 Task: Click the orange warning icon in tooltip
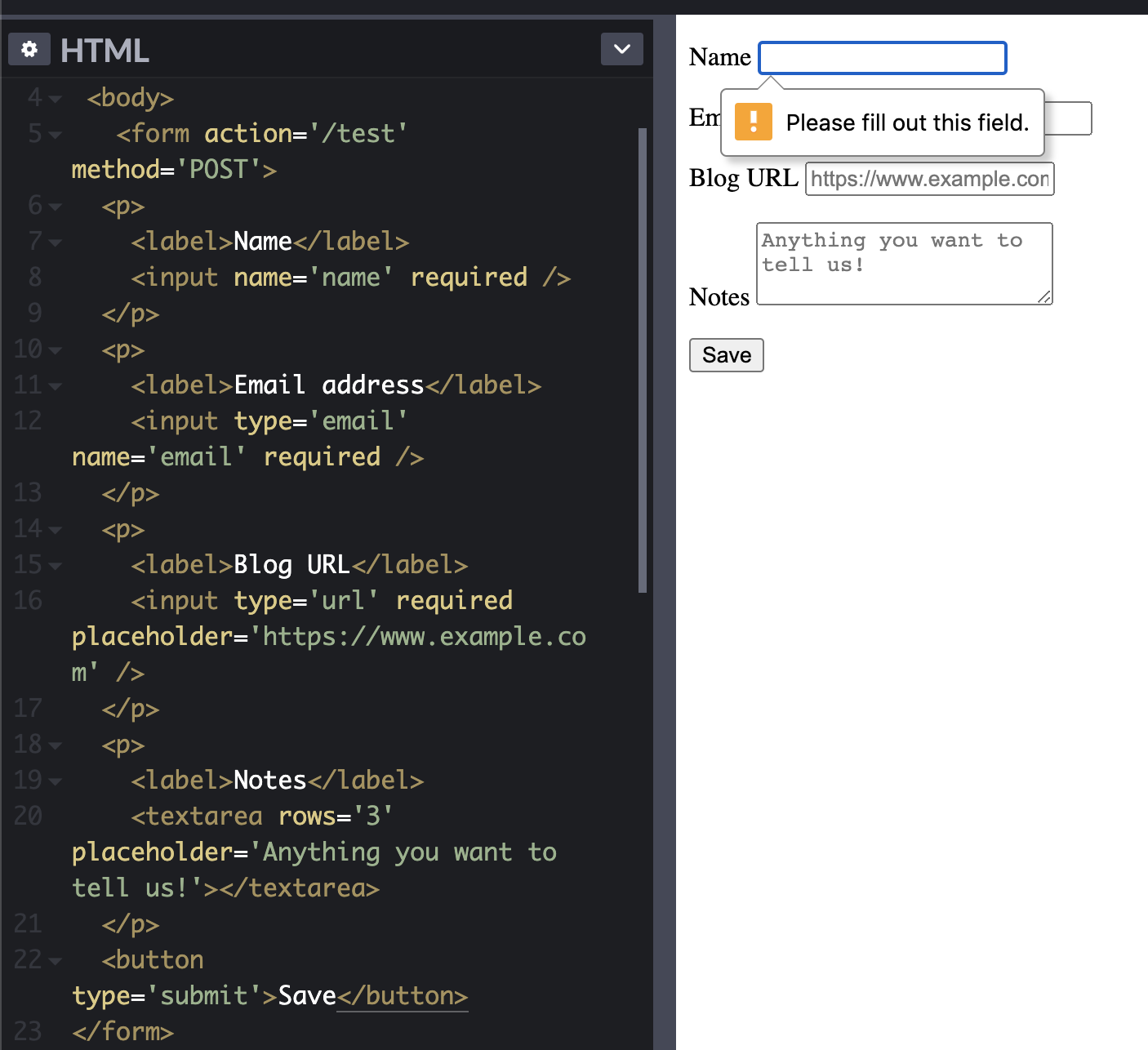click(753, 122)
